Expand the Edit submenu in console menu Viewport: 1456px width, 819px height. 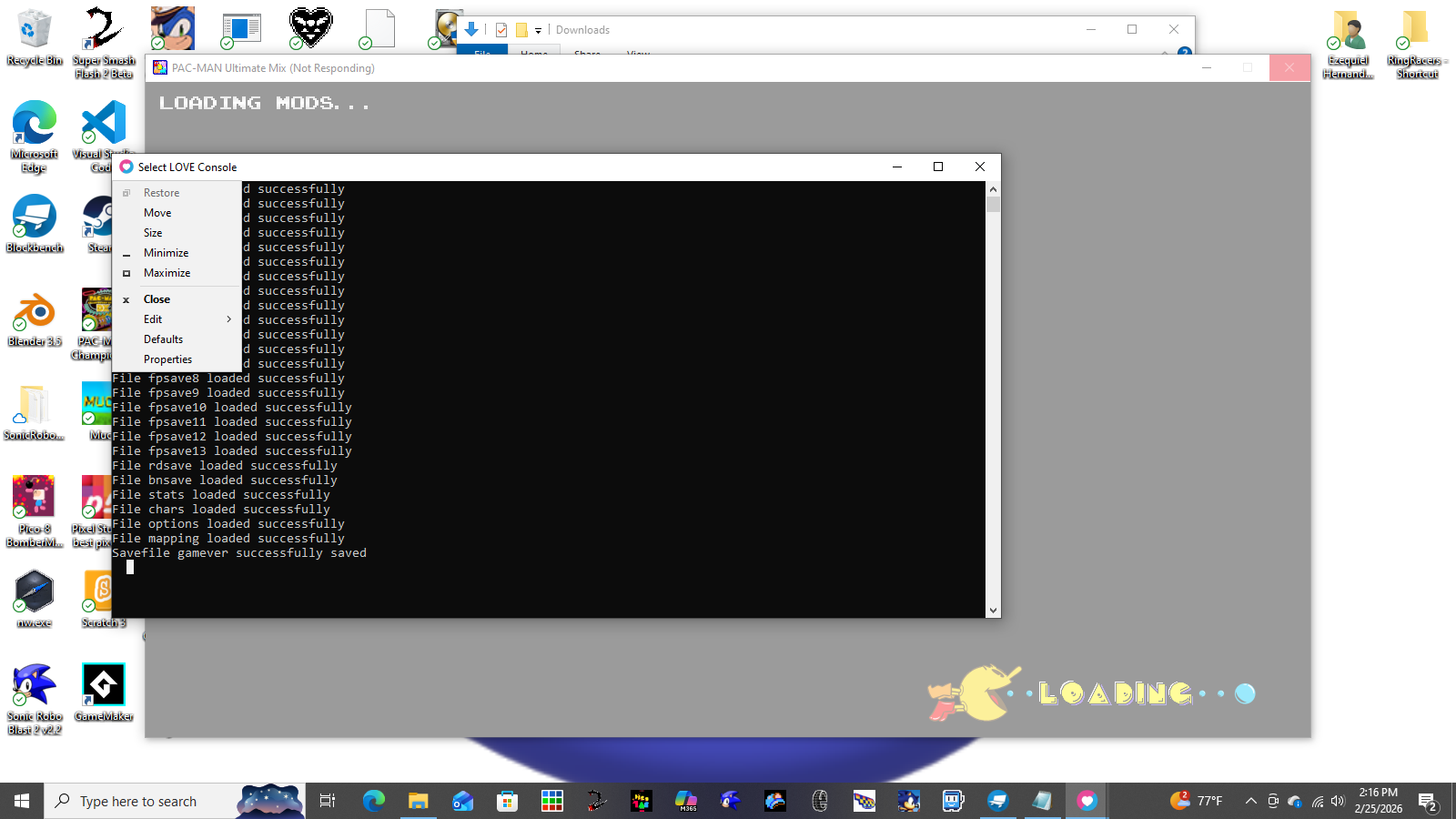coord(177,319)
